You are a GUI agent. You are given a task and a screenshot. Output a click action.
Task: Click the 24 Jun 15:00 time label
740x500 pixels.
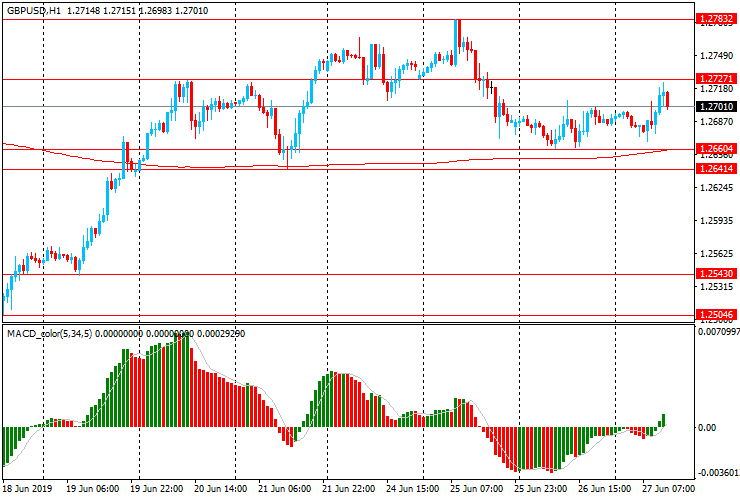(x=413, y=488)
